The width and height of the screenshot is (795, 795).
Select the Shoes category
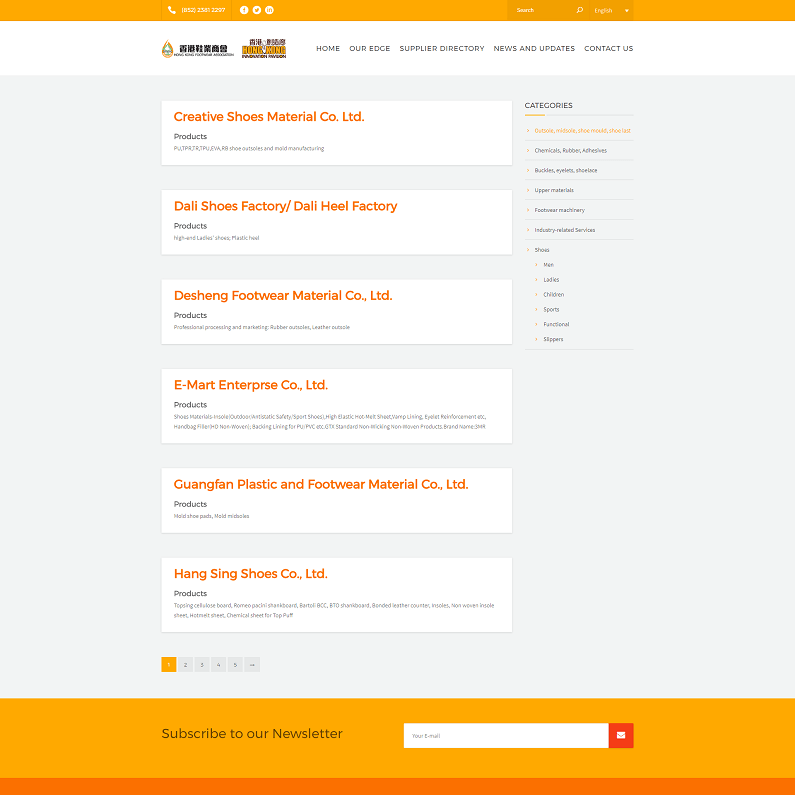pos(541,249)
